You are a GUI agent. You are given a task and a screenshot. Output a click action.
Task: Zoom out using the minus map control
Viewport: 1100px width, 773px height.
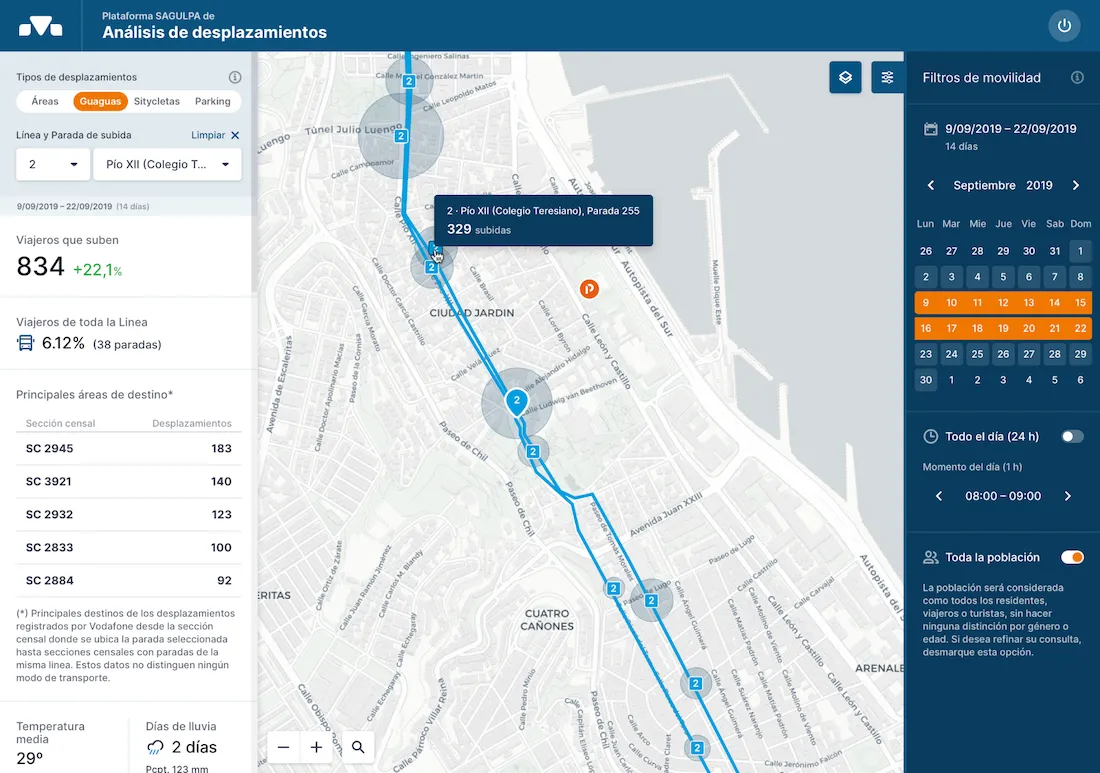coord(283,747)
